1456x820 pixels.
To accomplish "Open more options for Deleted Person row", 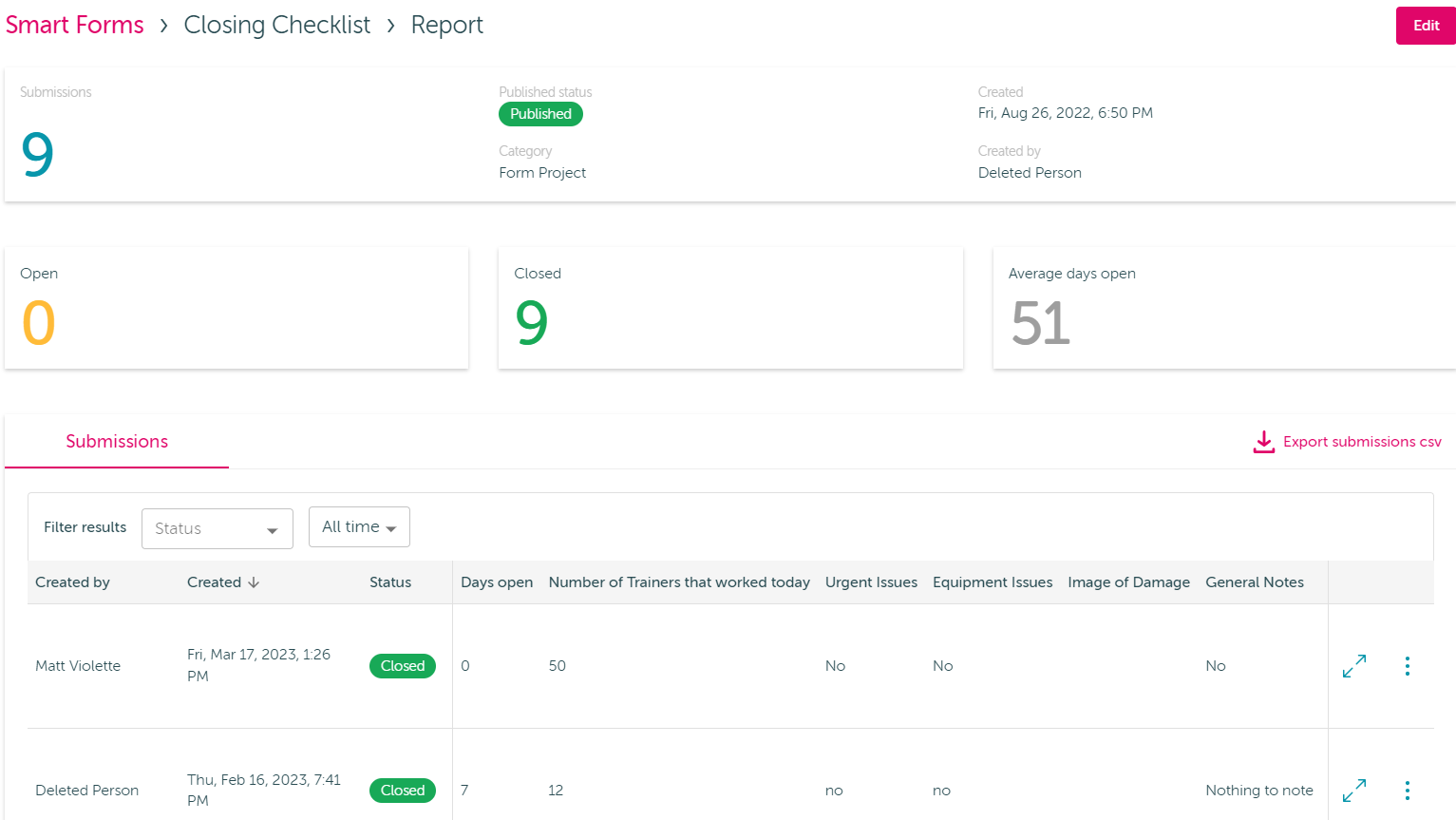I will click(x=1408, y=791).
